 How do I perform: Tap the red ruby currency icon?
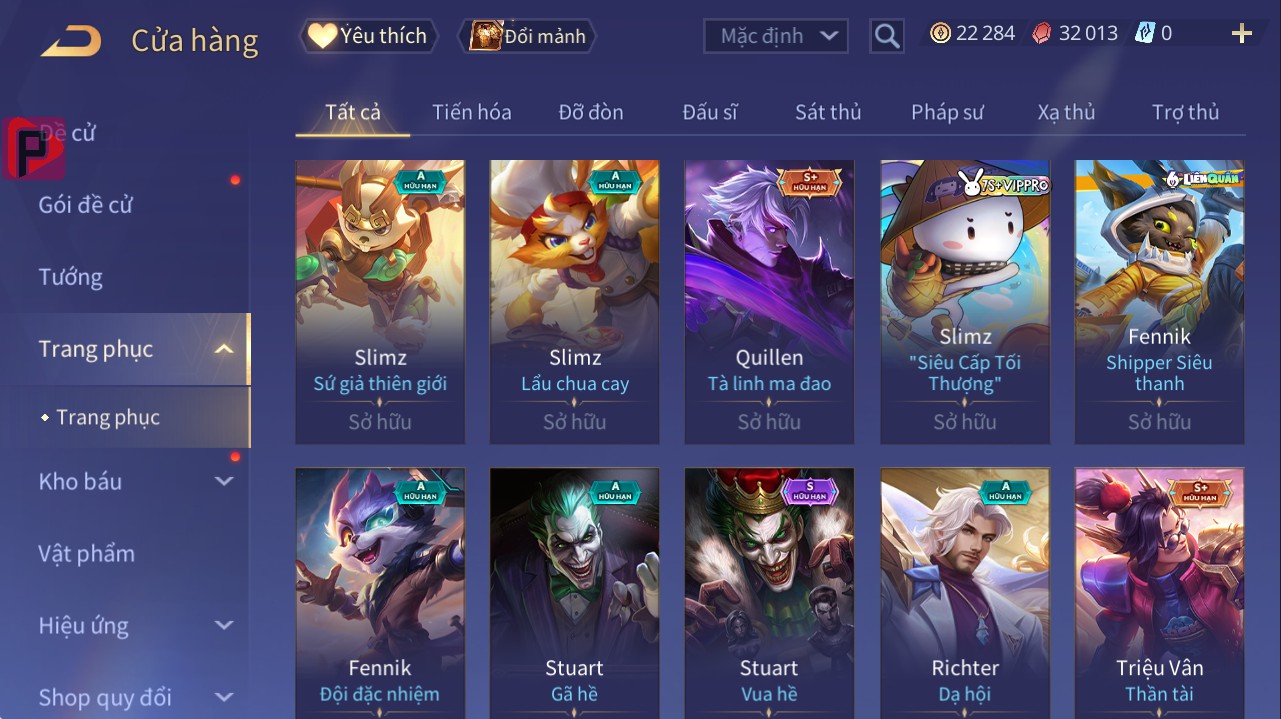[x=1042, y=34]
